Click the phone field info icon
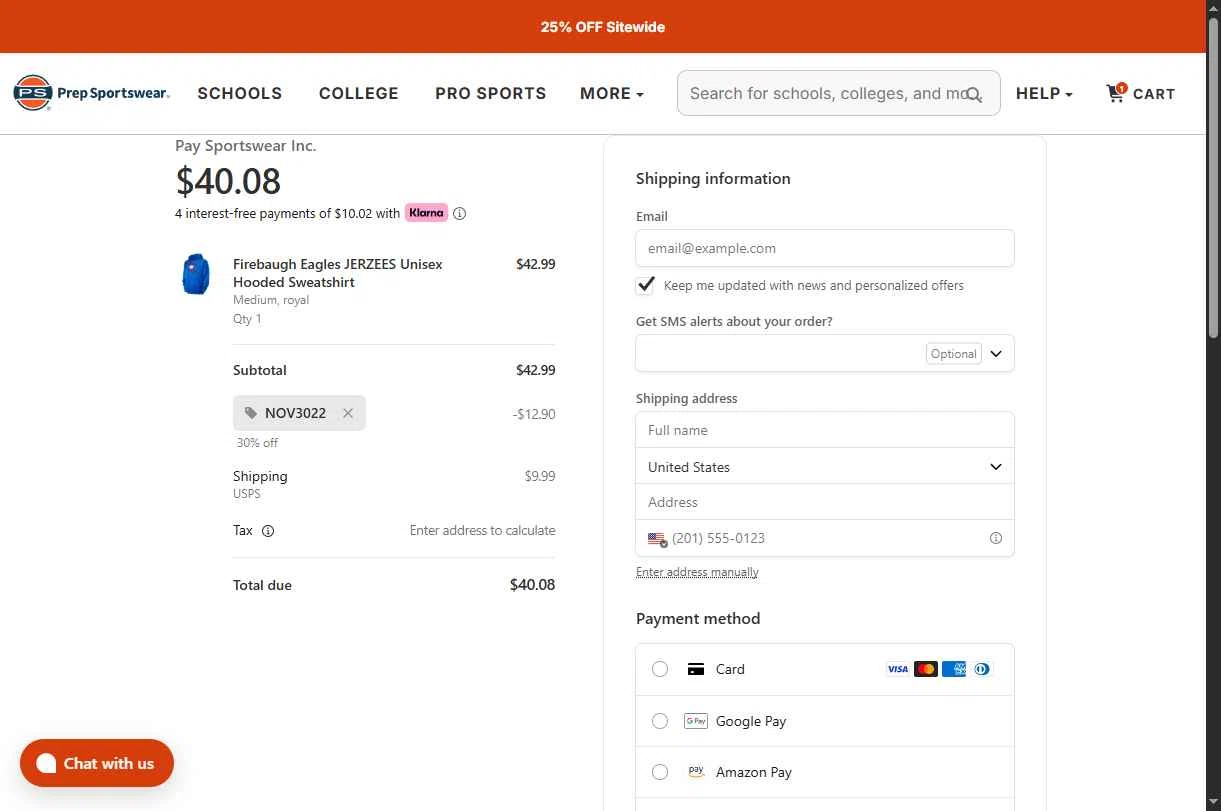 tap(996, 538)
